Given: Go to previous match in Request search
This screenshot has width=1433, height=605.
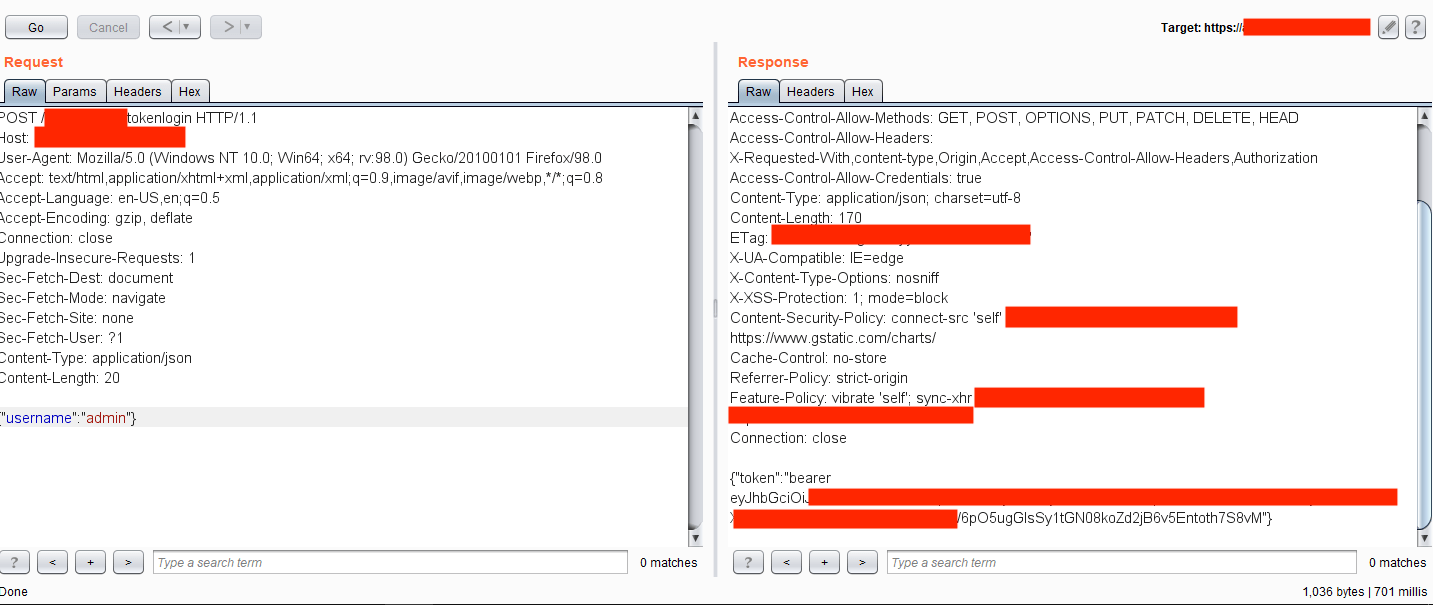Looking at the screenshot, I should coord(52,562).
